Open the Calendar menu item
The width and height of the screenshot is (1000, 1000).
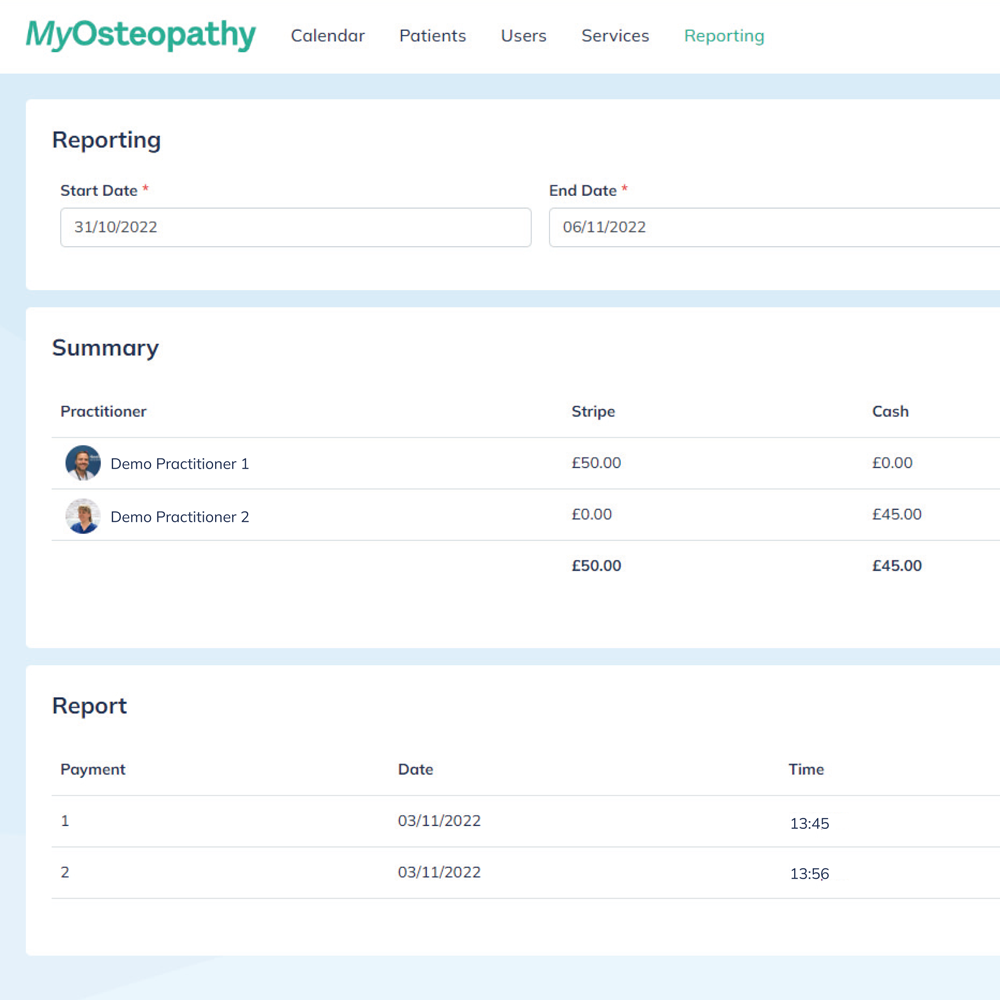[328, 36]
